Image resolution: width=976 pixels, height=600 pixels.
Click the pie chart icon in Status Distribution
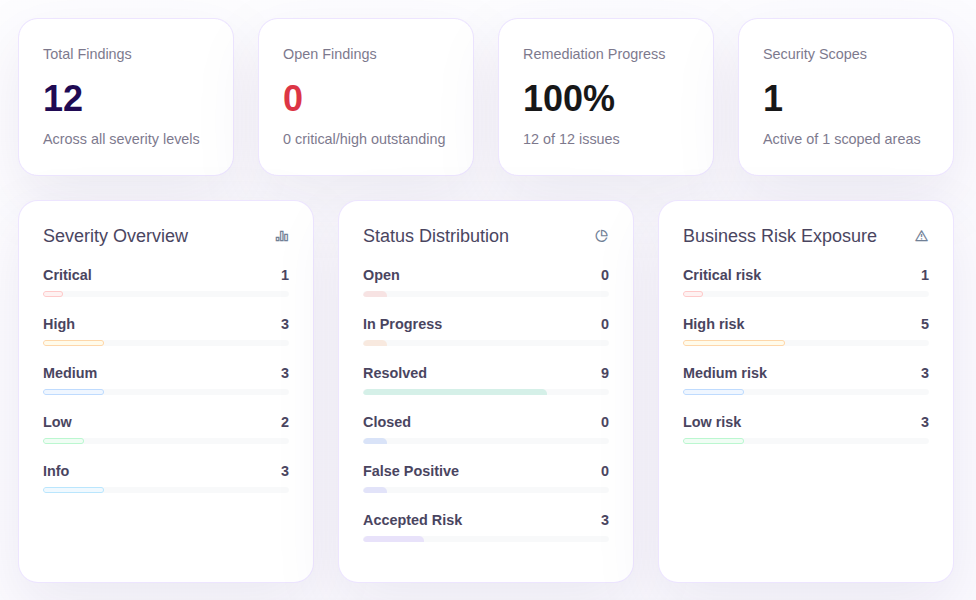[x=601, y=236]
